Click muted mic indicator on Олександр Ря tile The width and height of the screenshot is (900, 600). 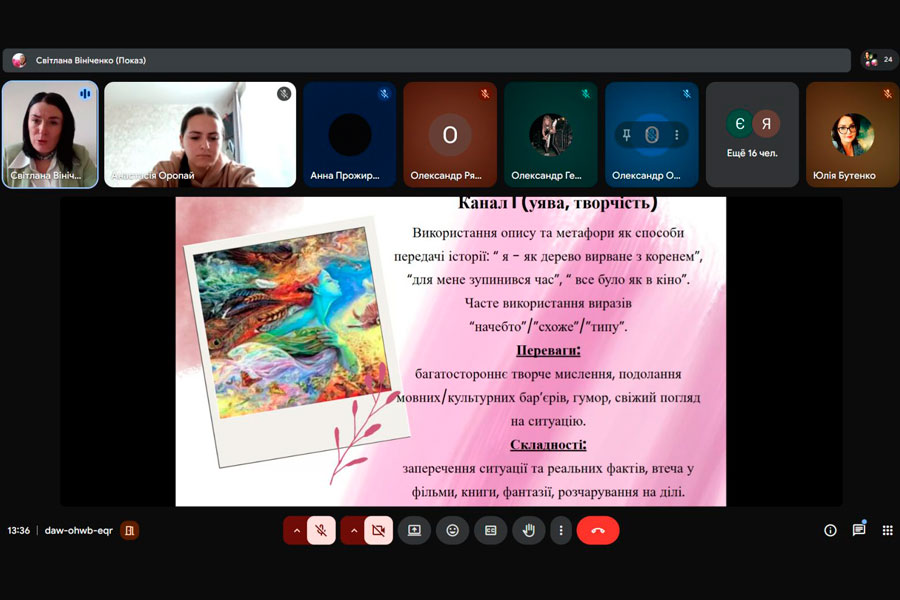pyautogui.click(x=485, y=94)
